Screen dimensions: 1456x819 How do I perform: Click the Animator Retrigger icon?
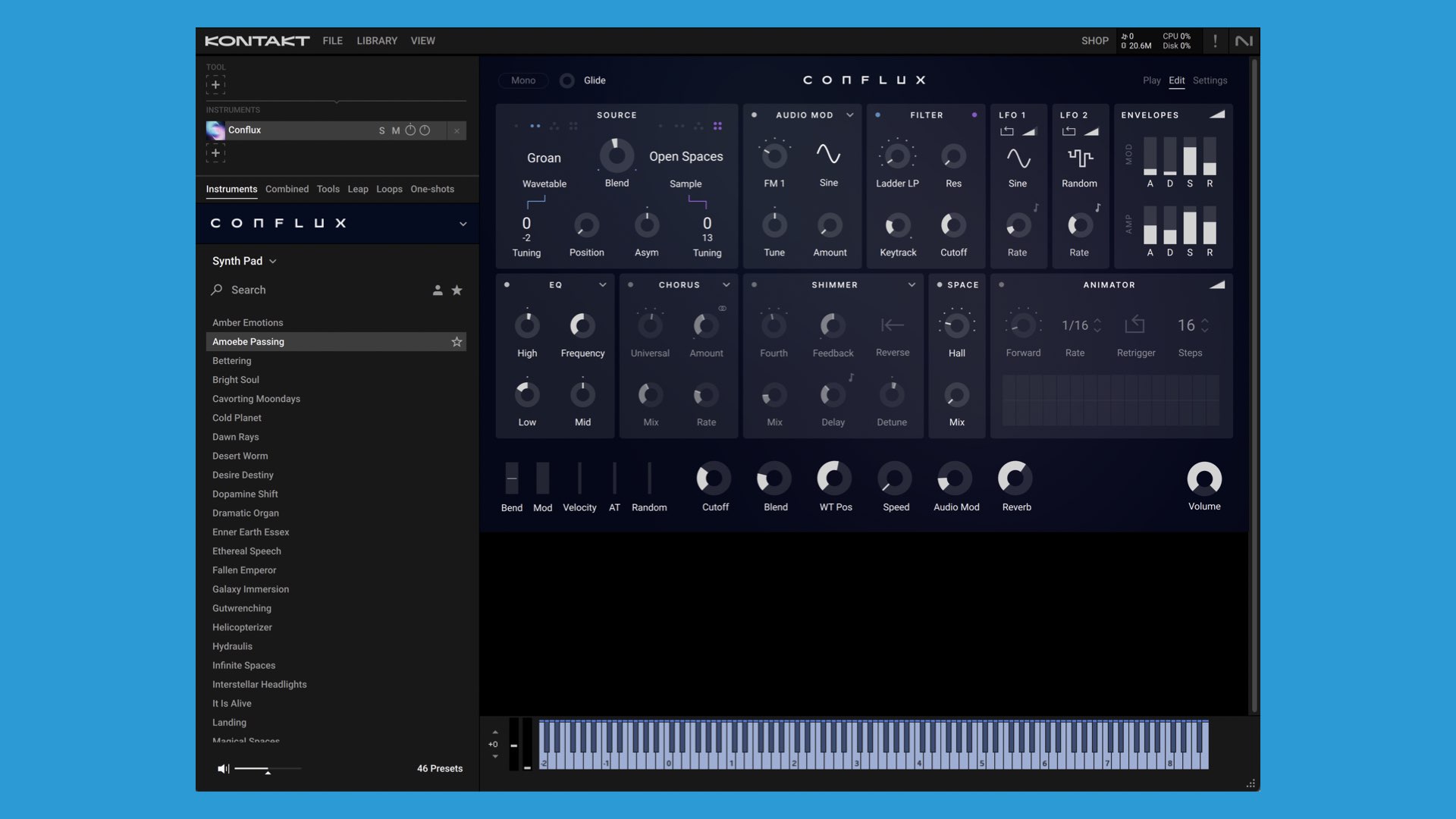tap(1135, 325)
